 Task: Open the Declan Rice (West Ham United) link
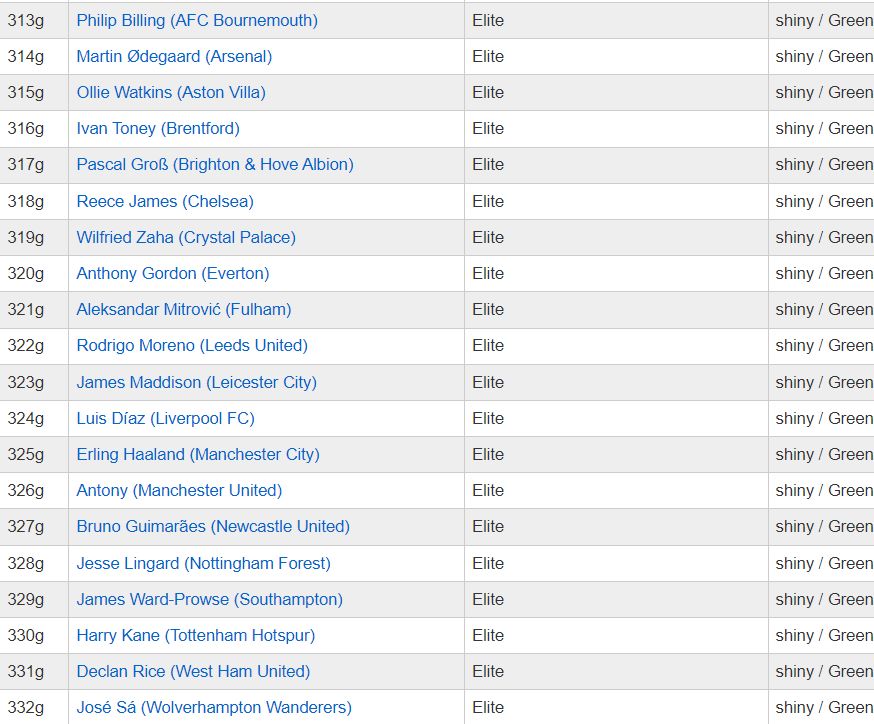tap(193, 672)
